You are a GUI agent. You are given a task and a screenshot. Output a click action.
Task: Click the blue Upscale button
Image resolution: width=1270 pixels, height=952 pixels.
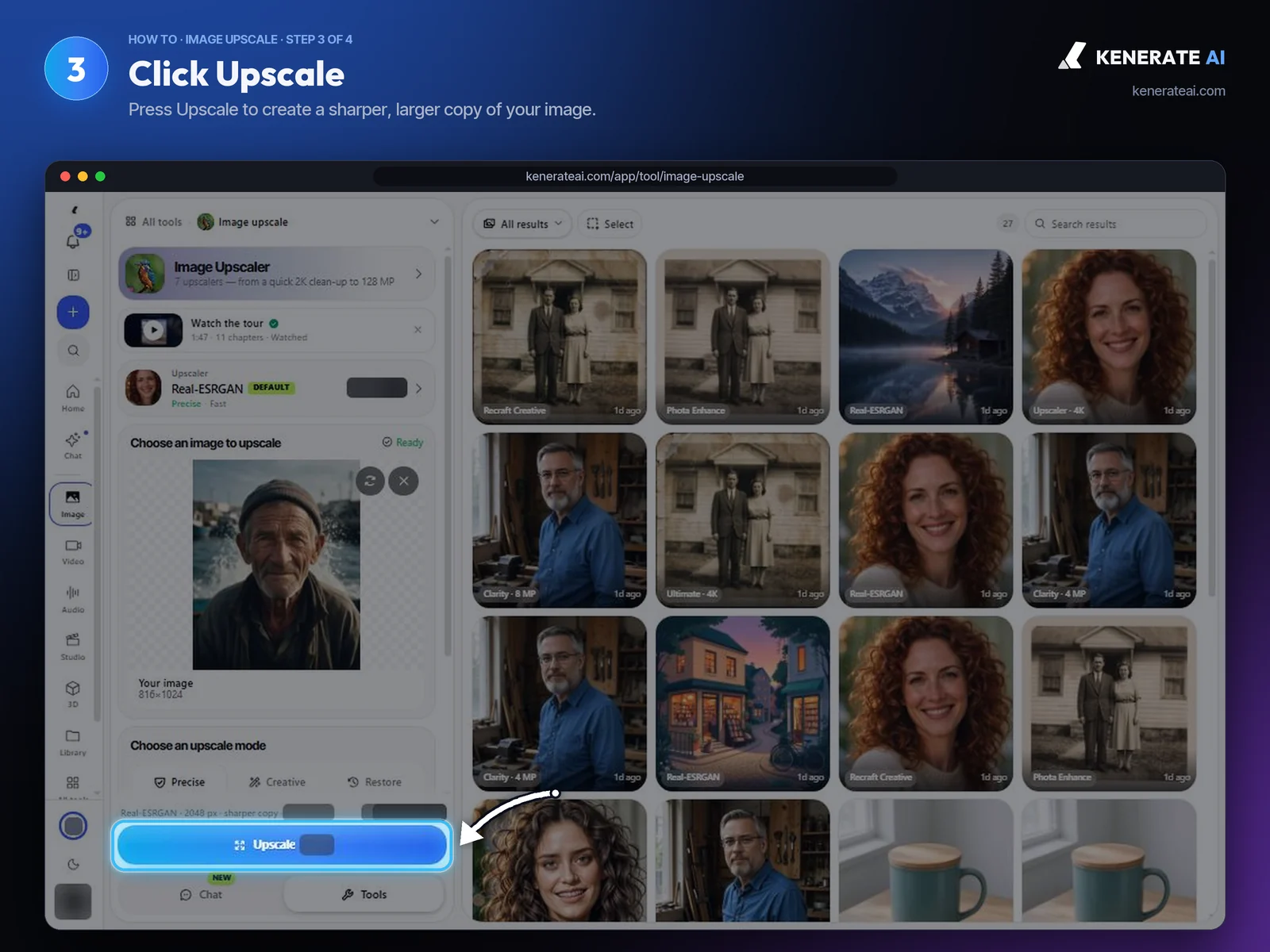click(x=282, y=845)
